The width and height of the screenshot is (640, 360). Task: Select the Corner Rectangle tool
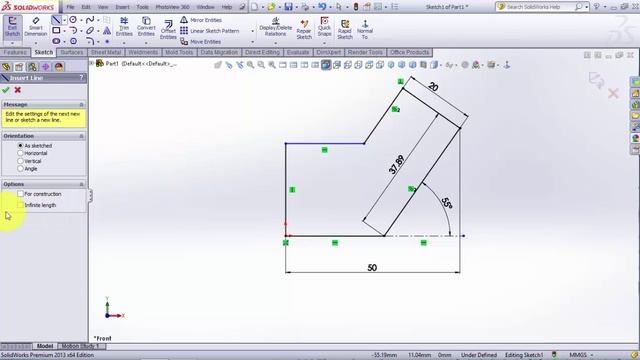click(56, 30)
